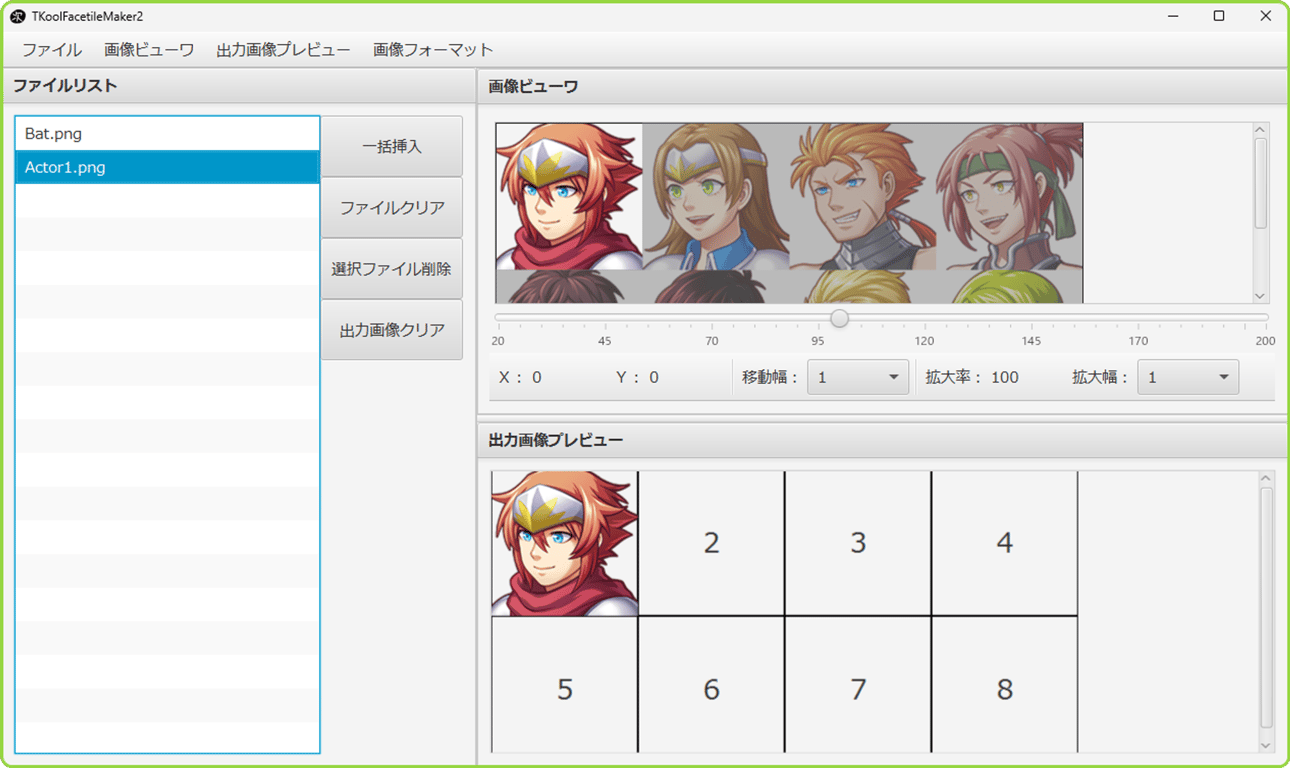
Task: Click the image viewer vertical scrollbar thumb
Action: 1260,183
